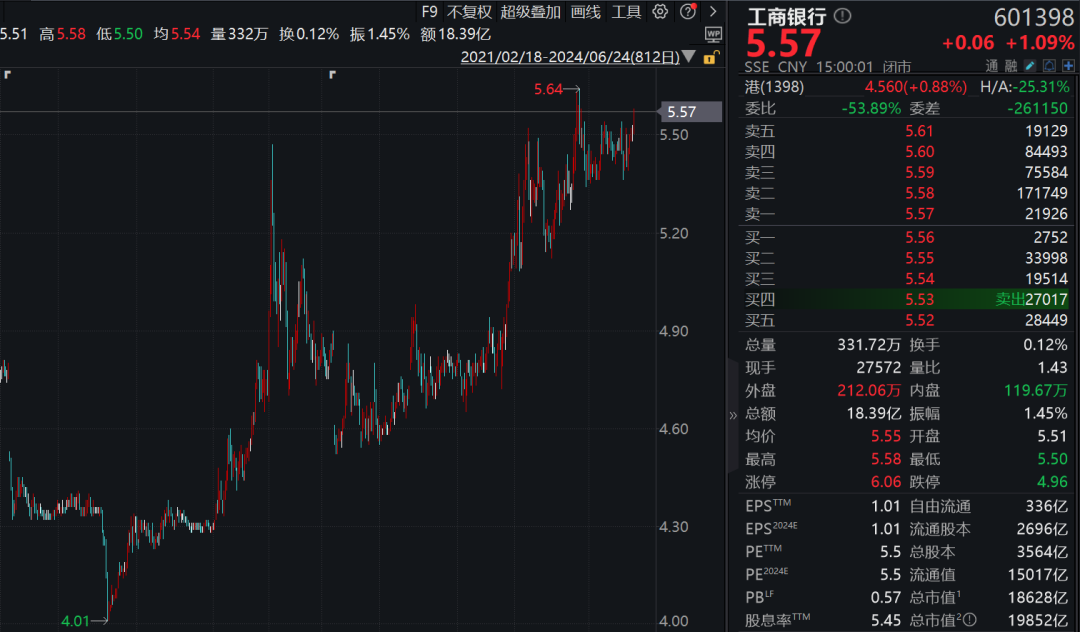Click the 委差 -261150 value
Screen dimensions: 1080x632
[x=1037, y=108]
